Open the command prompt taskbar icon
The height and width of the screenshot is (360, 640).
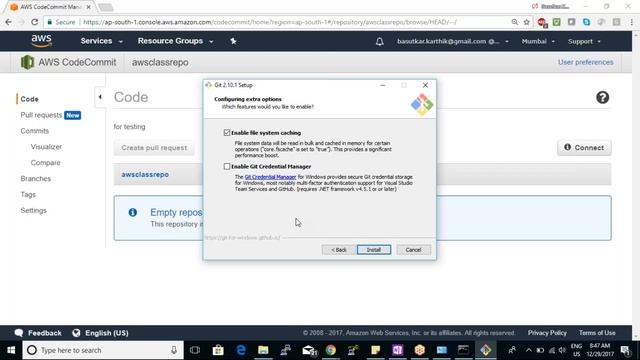(x=463, y=350)
